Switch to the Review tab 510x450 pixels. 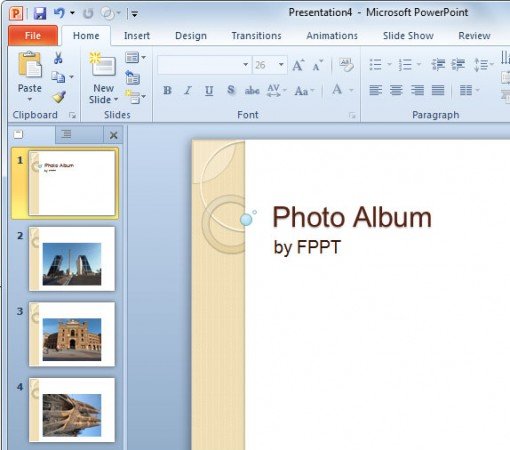[x=474, y=36]
